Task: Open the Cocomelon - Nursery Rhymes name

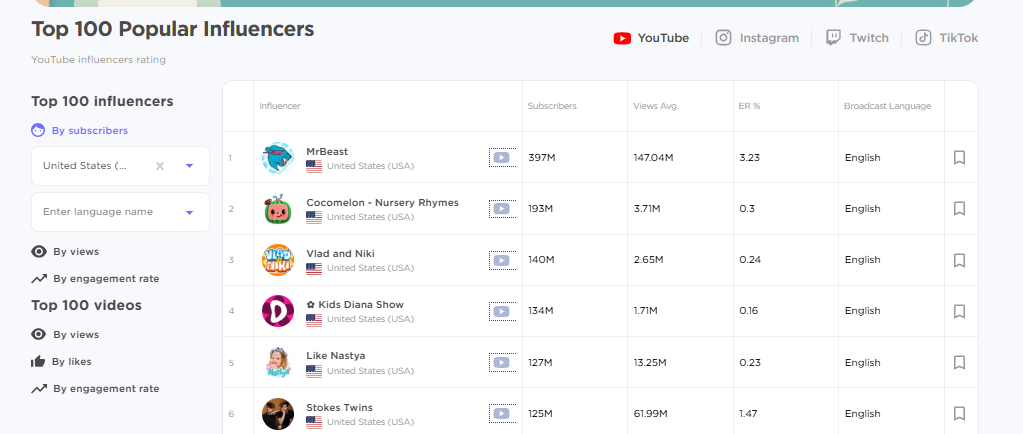Action: tap(382, 202)
